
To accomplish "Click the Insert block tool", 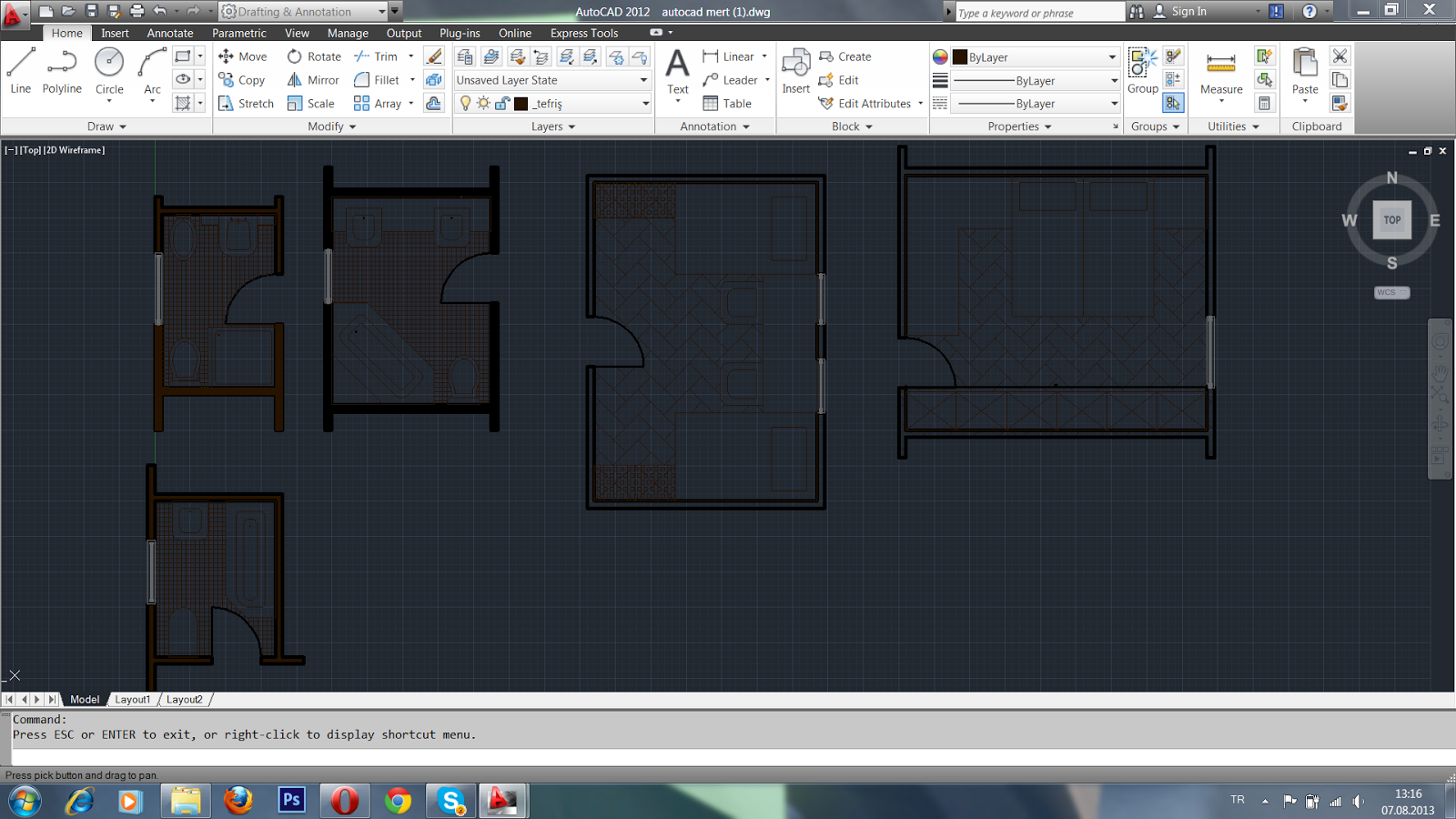I will coord(796,71).
